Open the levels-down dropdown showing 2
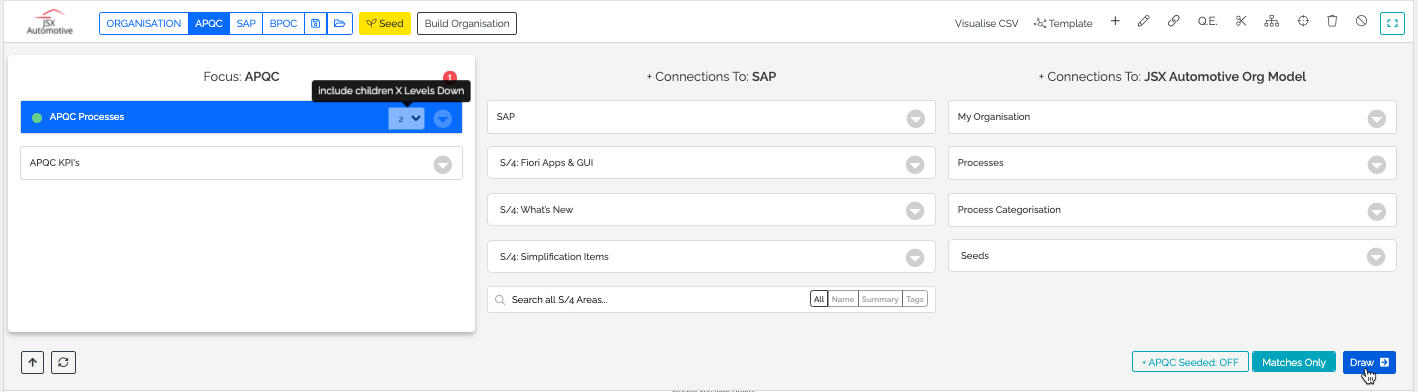This screenshot has height=392, width=1418. (407, 118)
